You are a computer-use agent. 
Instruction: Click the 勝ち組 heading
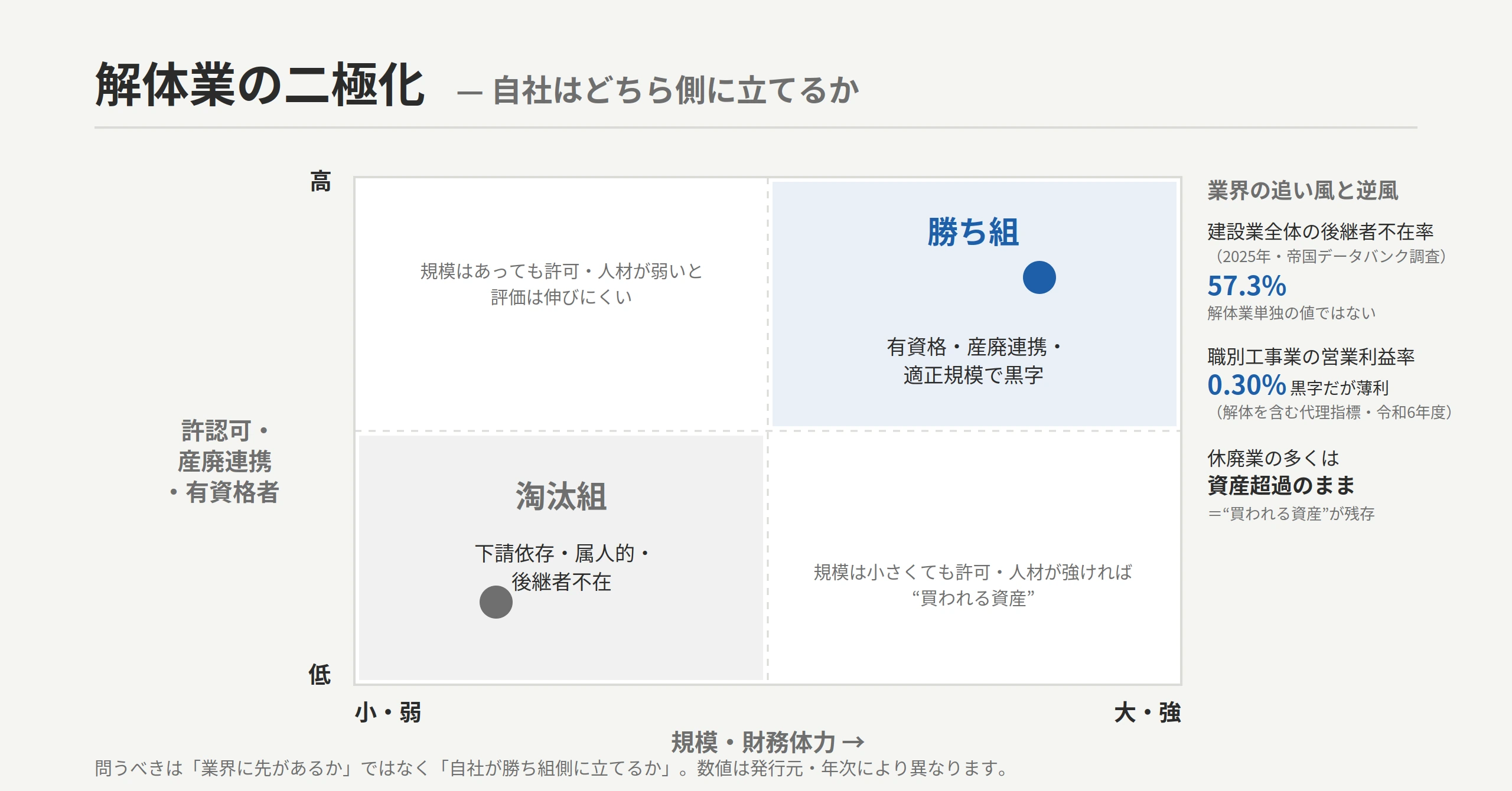click(x=973, y=231)
